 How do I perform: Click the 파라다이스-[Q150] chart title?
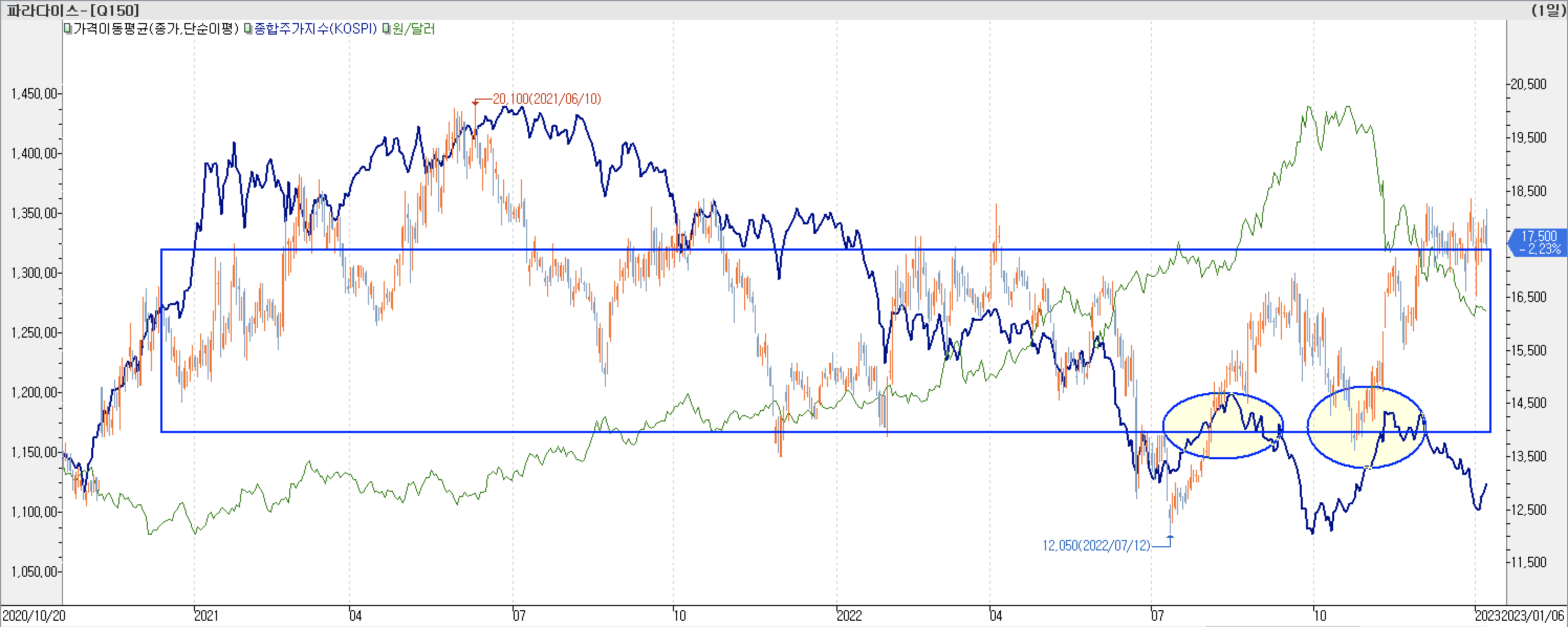click(72, 10)
